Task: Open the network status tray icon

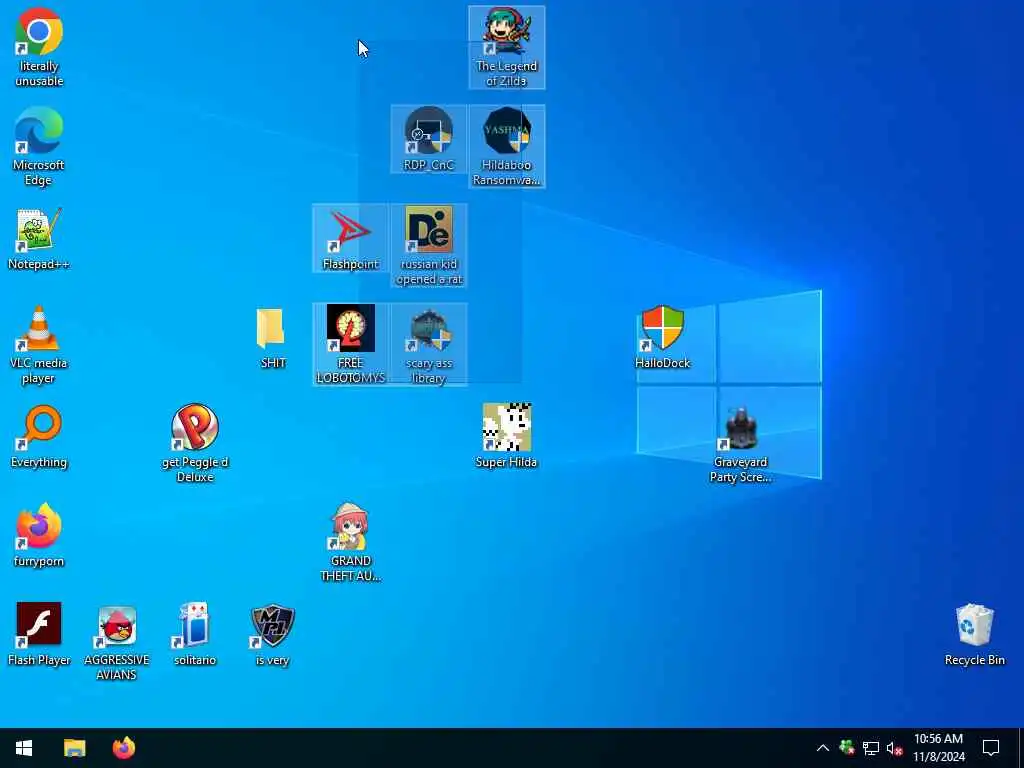Action: point(871,748)
